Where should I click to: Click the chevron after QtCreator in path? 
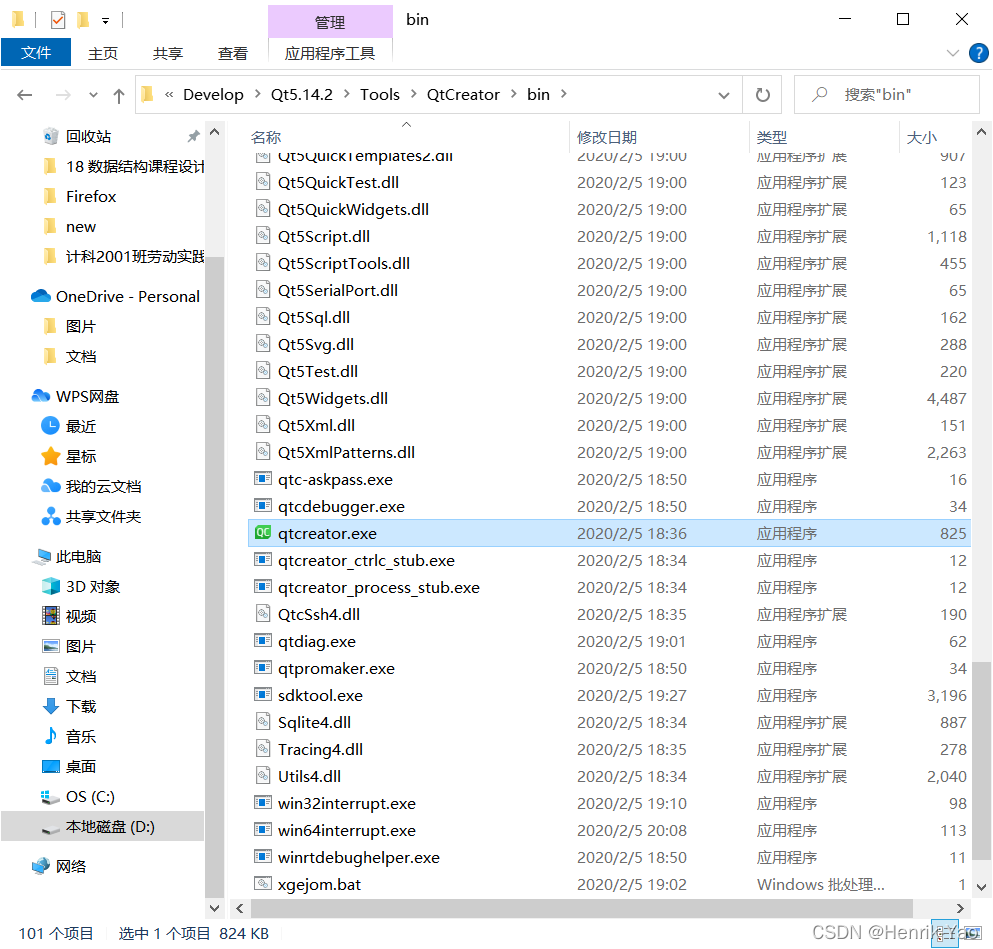pyautogui.click(x=513, y=94)
